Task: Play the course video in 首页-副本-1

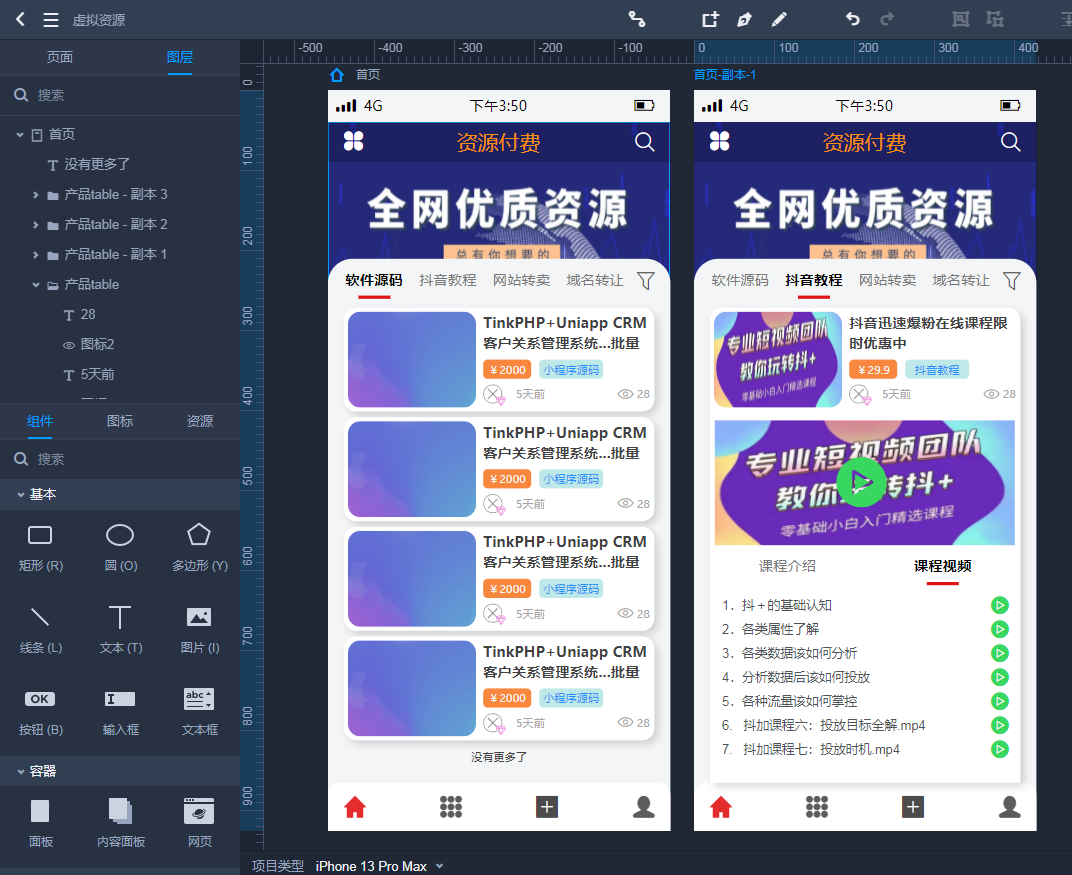Action: click(x=861, y=483)
